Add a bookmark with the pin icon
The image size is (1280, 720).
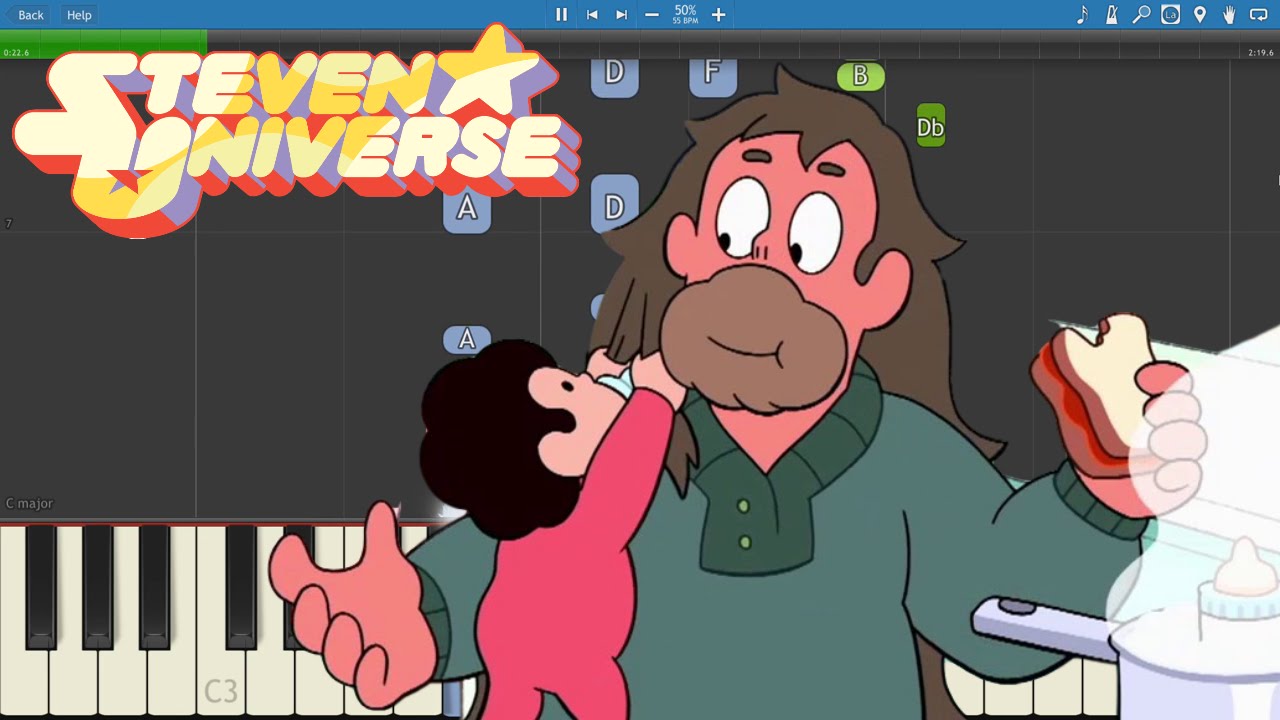pyautogui.click(x=1200, y=15)
